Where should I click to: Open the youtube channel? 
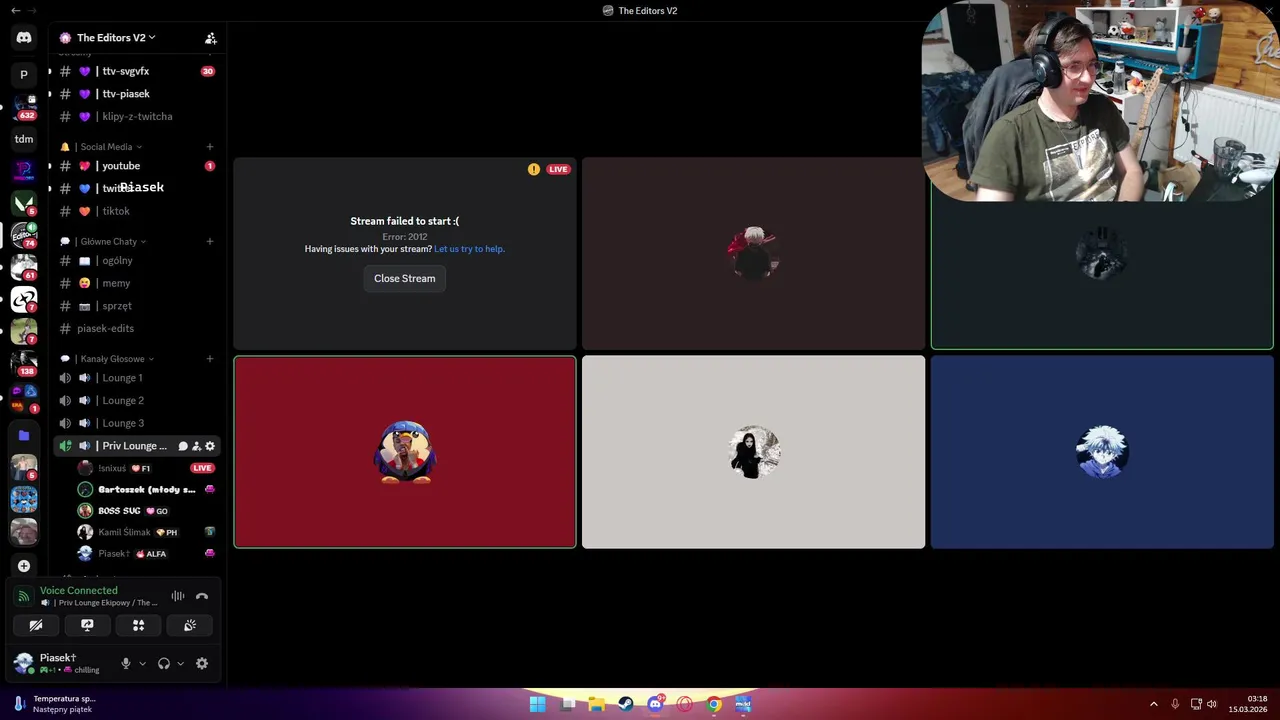[137, 166]
